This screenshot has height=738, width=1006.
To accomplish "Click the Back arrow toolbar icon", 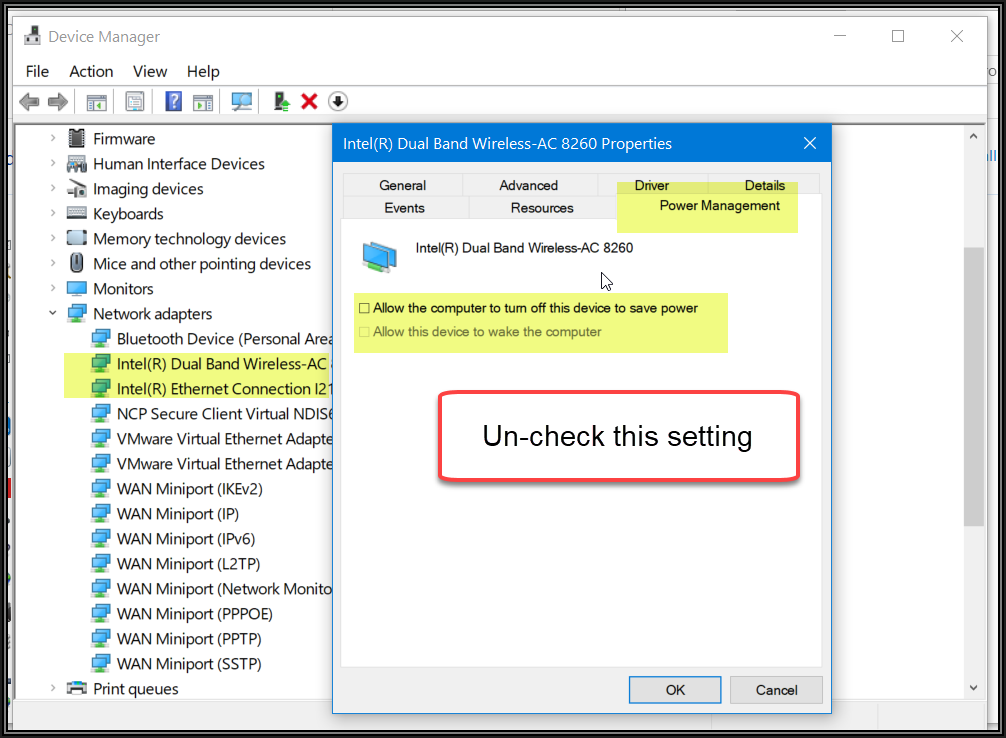I will coord(30,101).
